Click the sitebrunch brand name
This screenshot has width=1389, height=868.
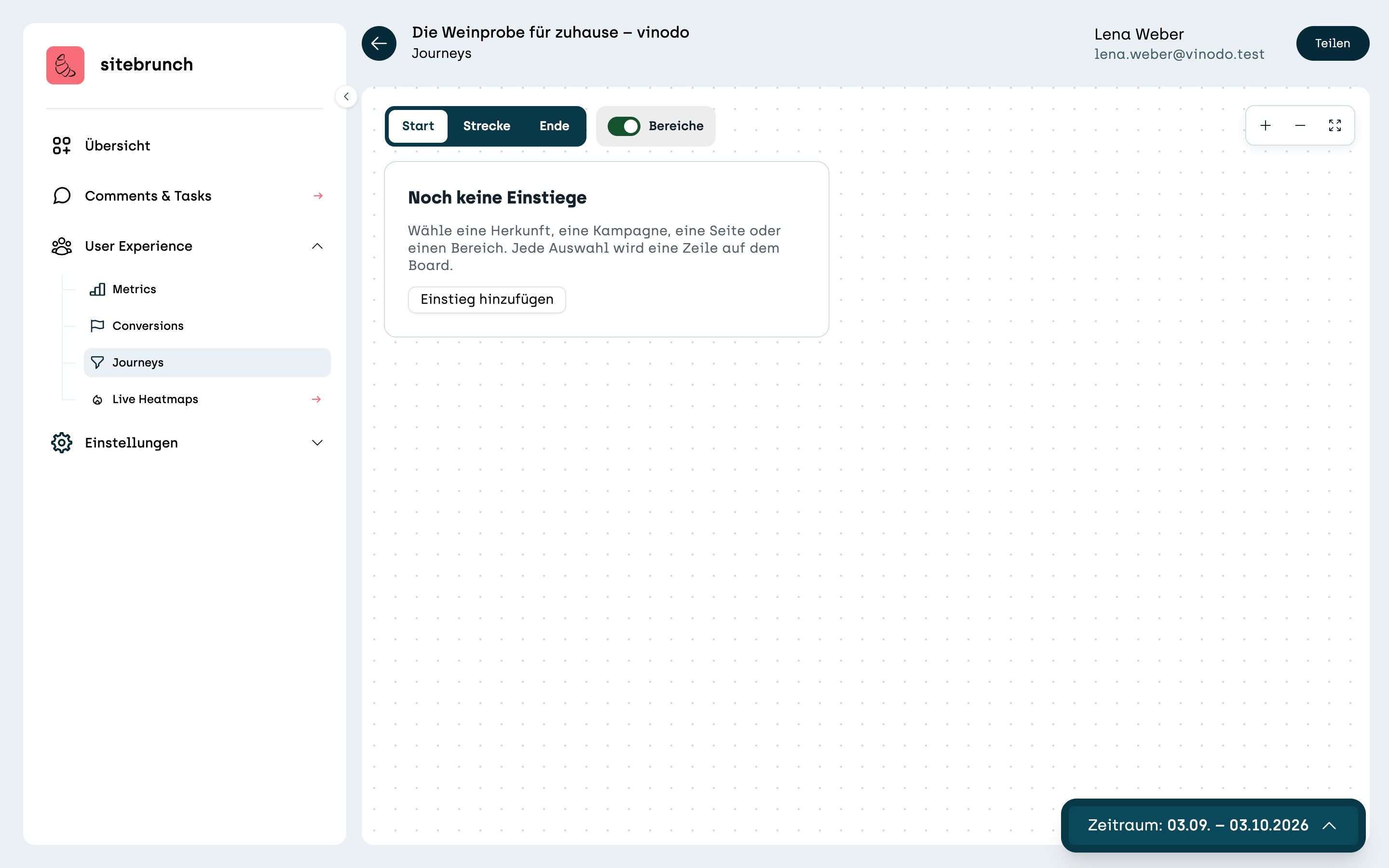tap(147, 64)
